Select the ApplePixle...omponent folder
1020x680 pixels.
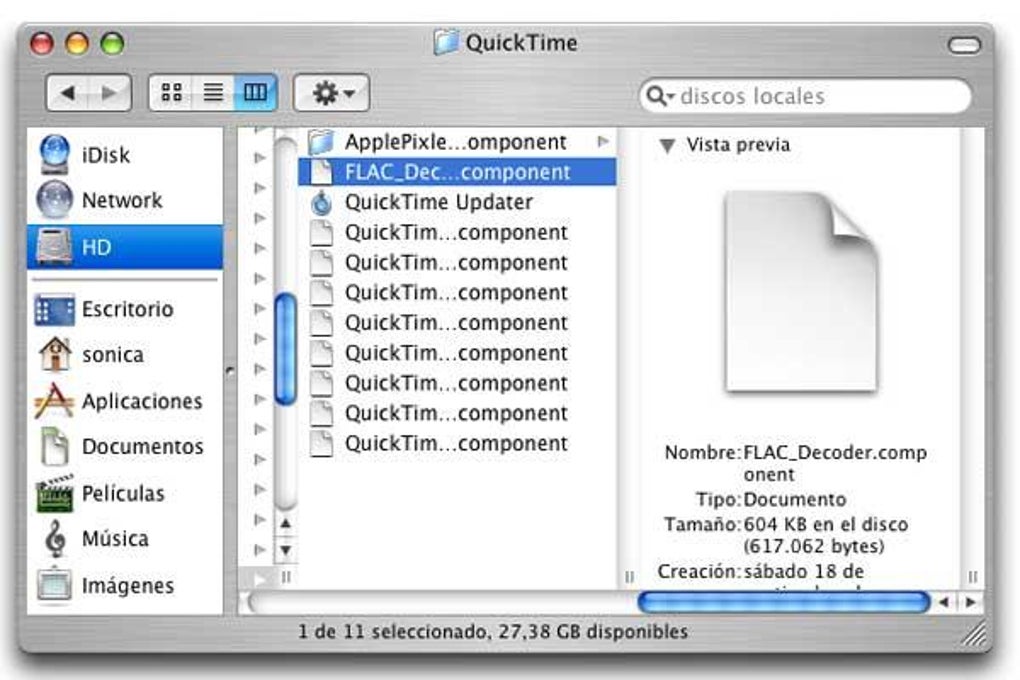457,142
